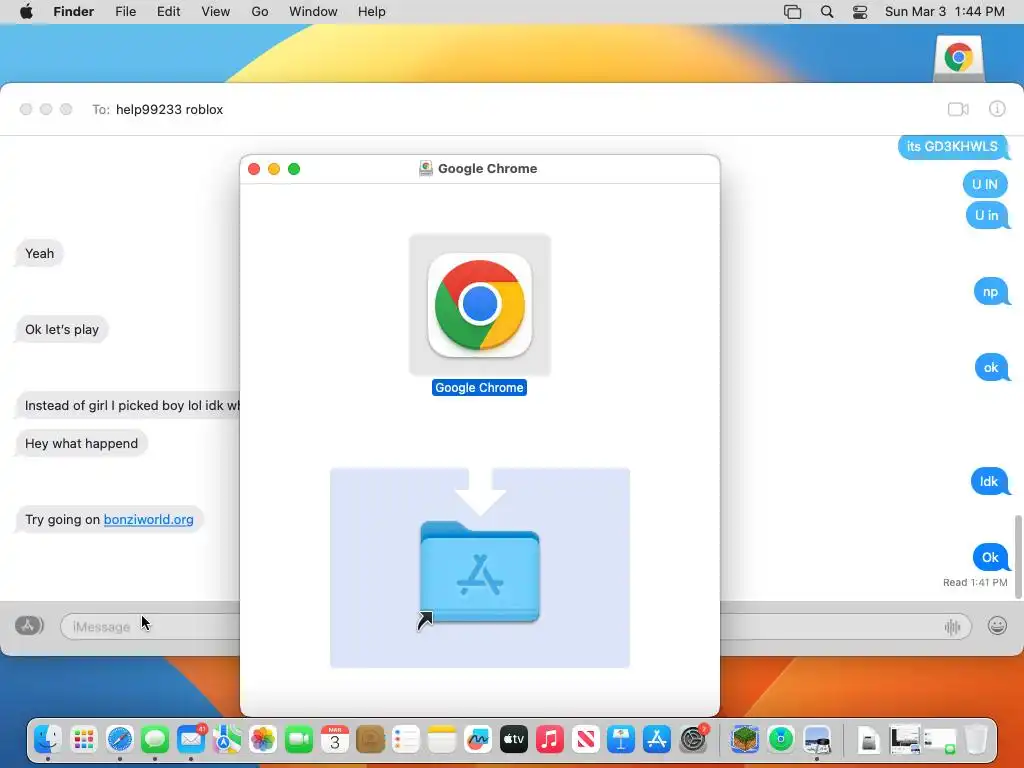
Task: Open Preview from the Dock
Action: coord(816,739)
